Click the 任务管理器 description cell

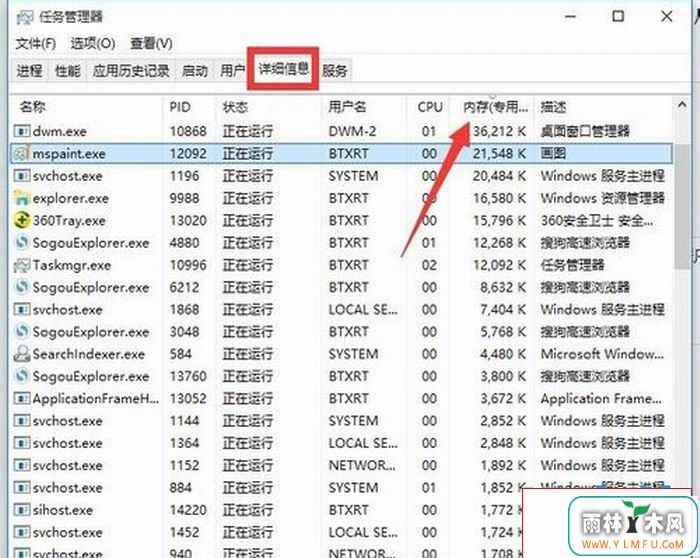point(572,265)
